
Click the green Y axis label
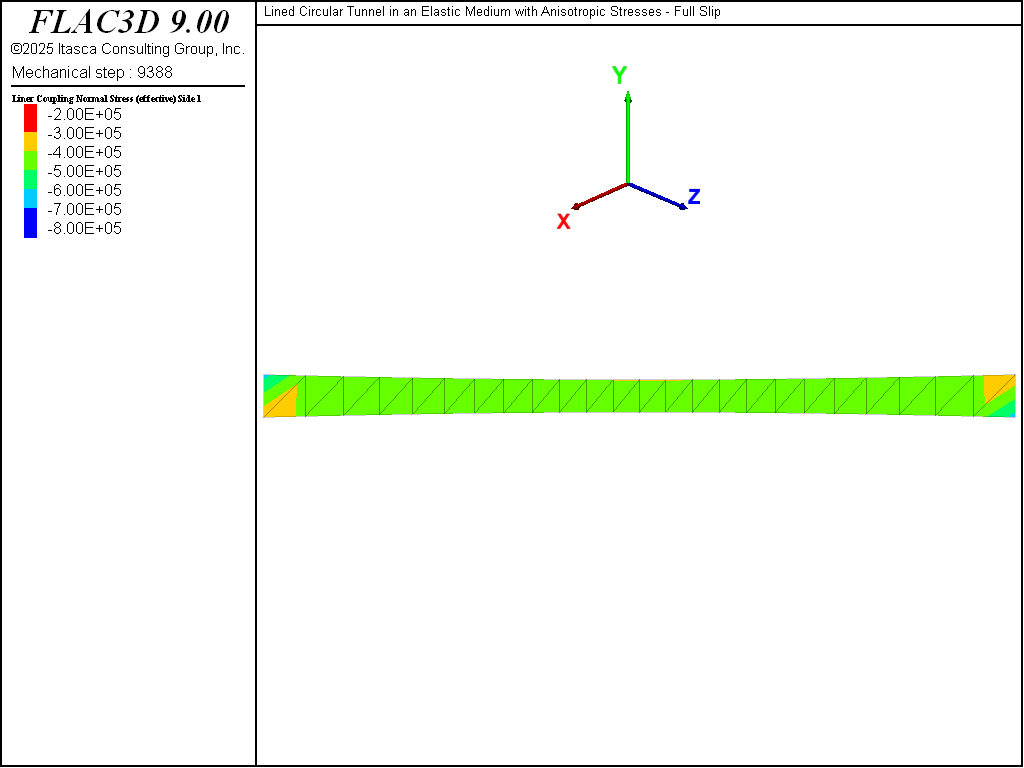(x=619, y=75)
